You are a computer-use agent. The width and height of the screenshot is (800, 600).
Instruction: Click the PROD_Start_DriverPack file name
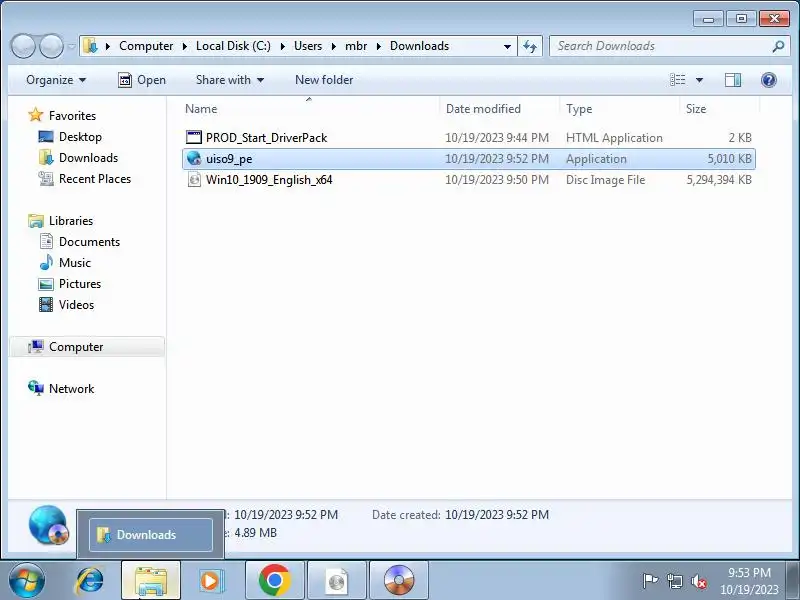tap(266, 138)
